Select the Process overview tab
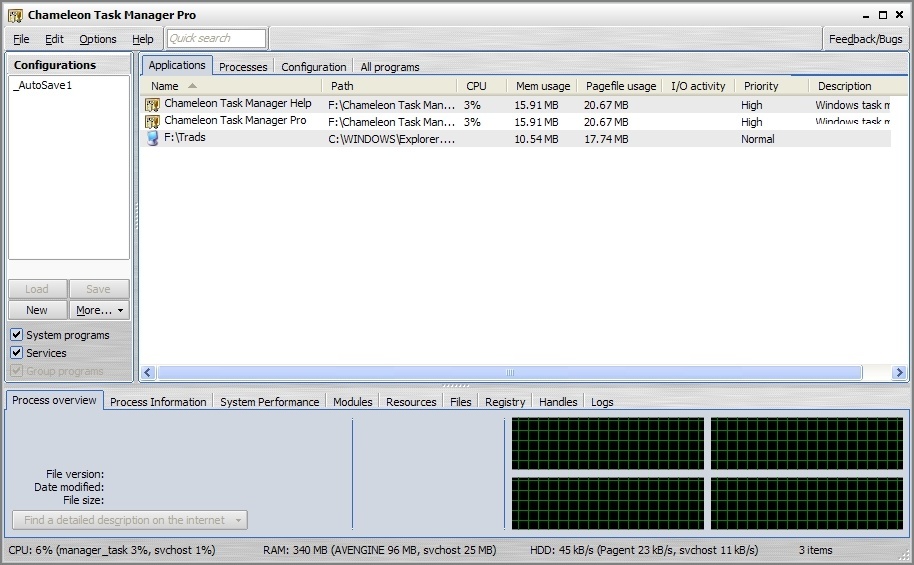Screen dimensions: 914x565 [x=54, y=400]
